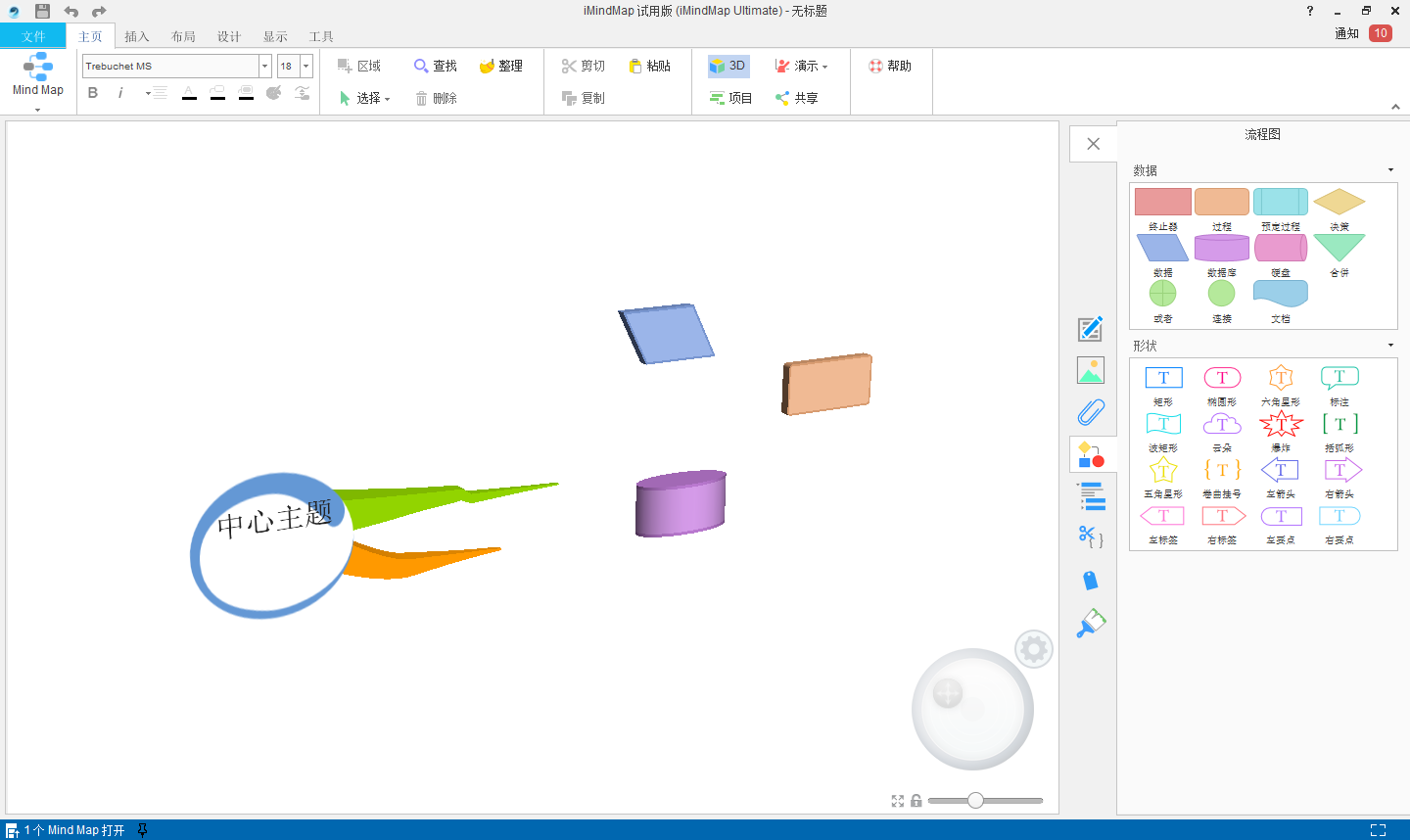
Task: Switch to the 插入 ribbon tab
Action: (137, 36)
